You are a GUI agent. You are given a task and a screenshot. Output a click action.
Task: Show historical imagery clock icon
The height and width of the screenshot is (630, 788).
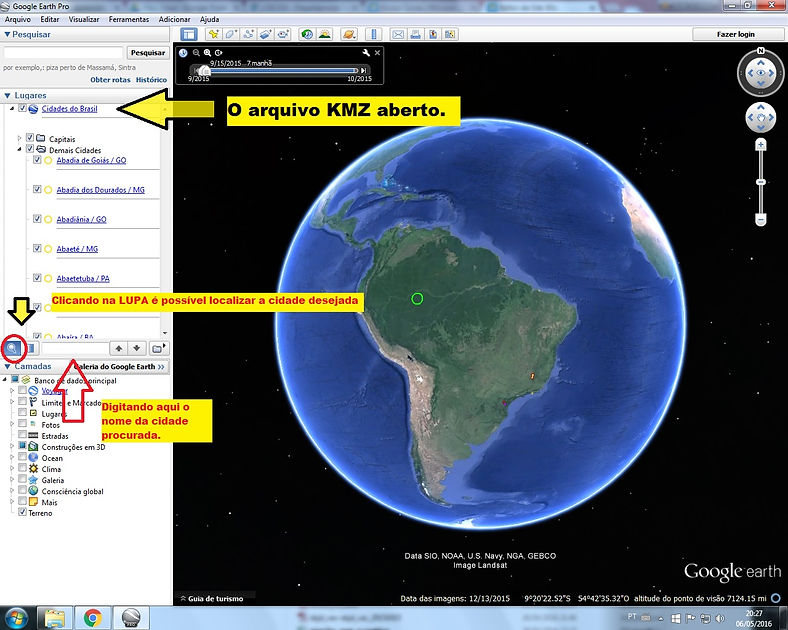pos(307,34)
